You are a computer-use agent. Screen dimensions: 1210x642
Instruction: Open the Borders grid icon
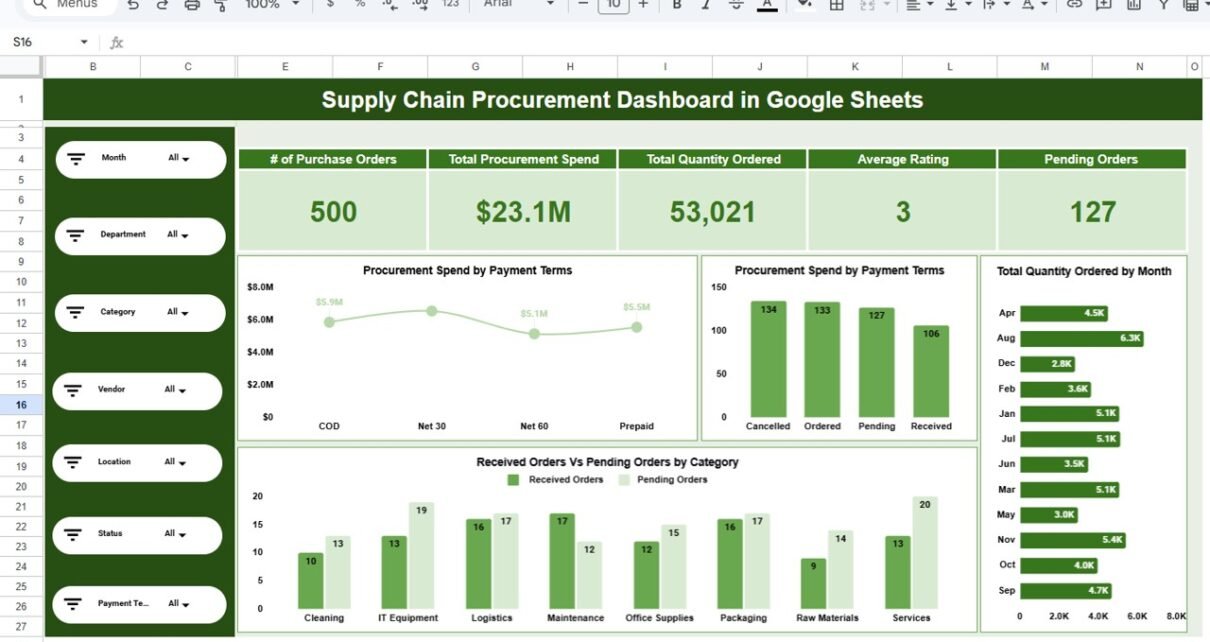point(837,5)
